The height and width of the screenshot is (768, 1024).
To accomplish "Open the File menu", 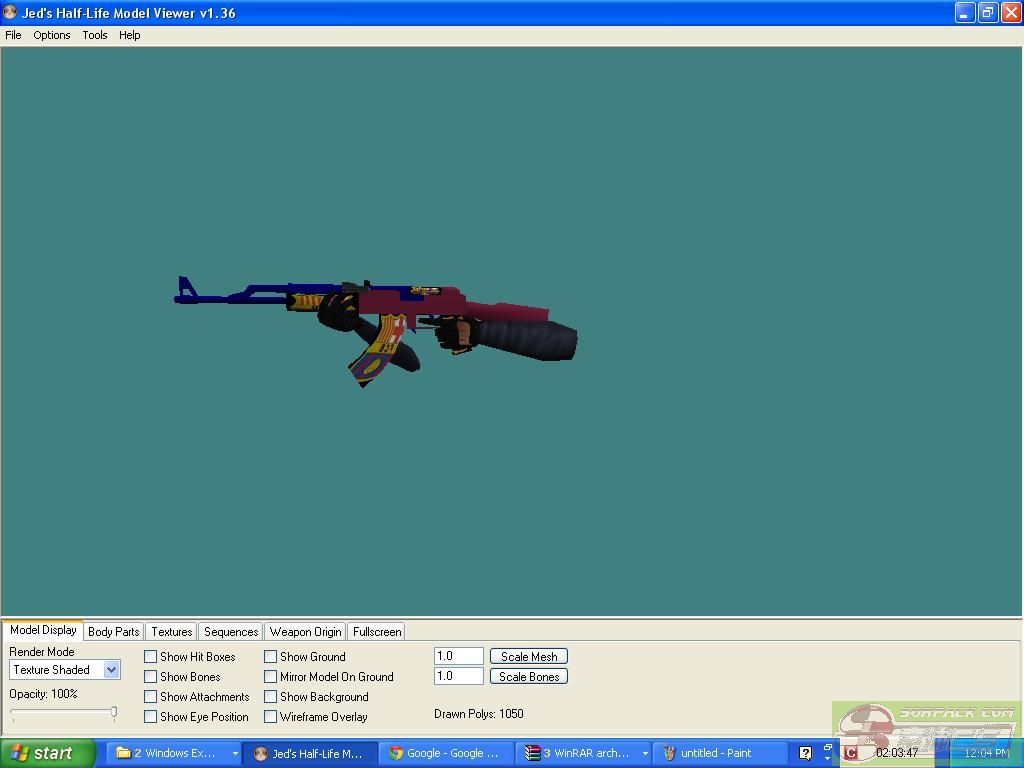I will coord(13,35).
